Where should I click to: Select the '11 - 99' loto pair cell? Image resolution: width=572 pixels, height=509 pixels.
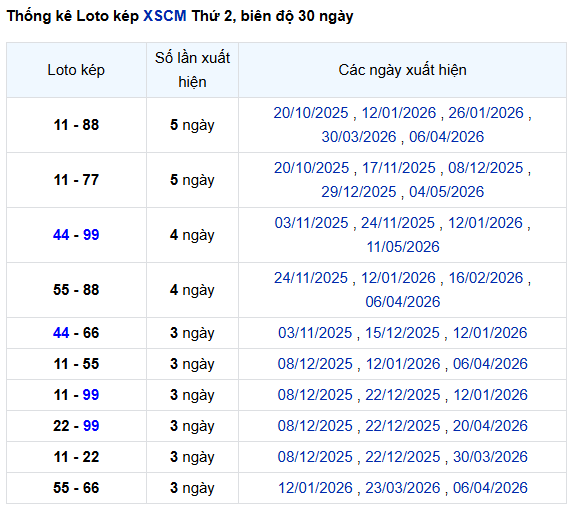click(x=76, y=395)
